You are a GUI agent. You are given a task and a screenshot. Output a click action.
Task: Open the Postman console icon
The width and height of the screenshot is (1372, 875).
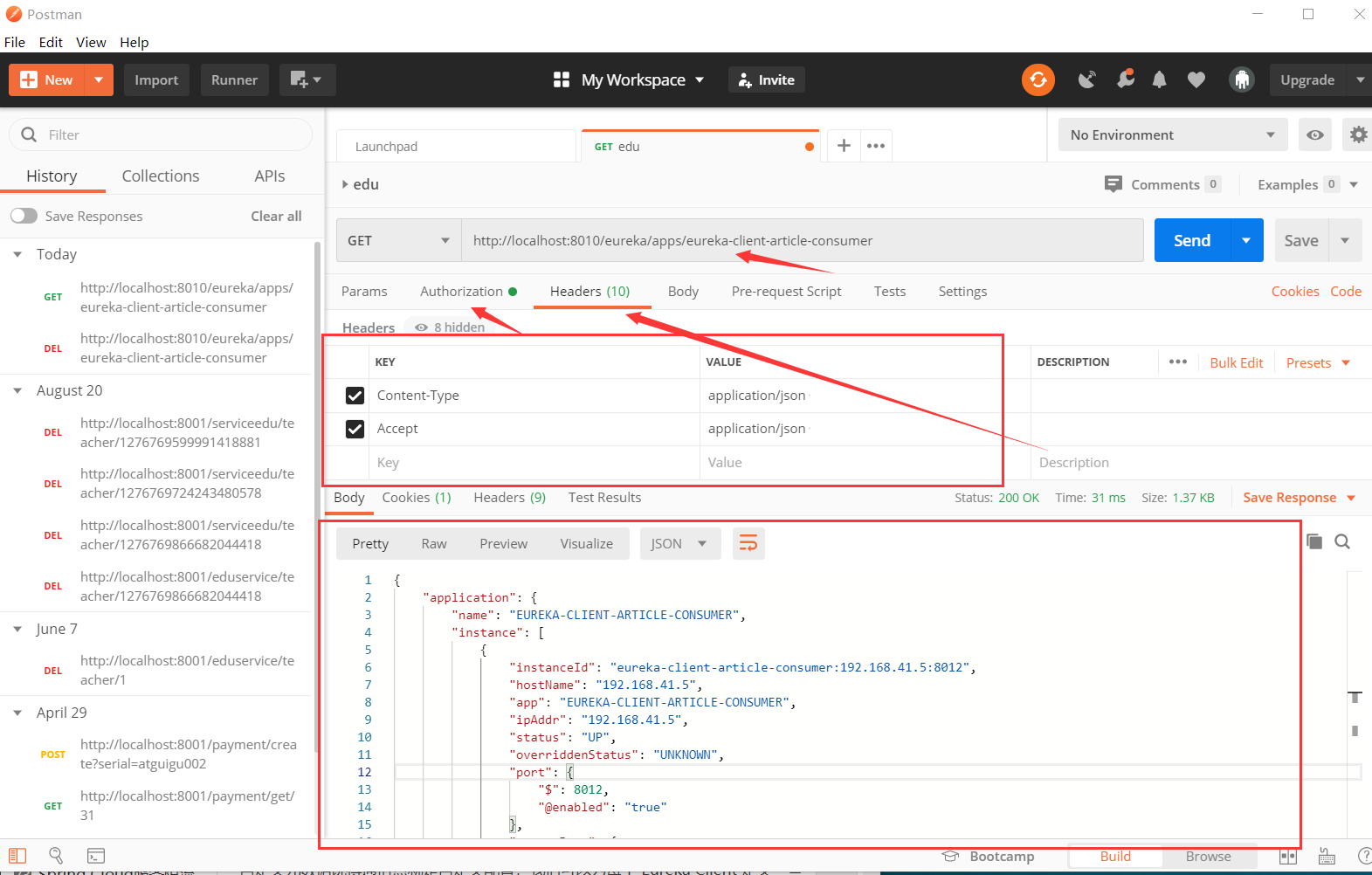96,856
